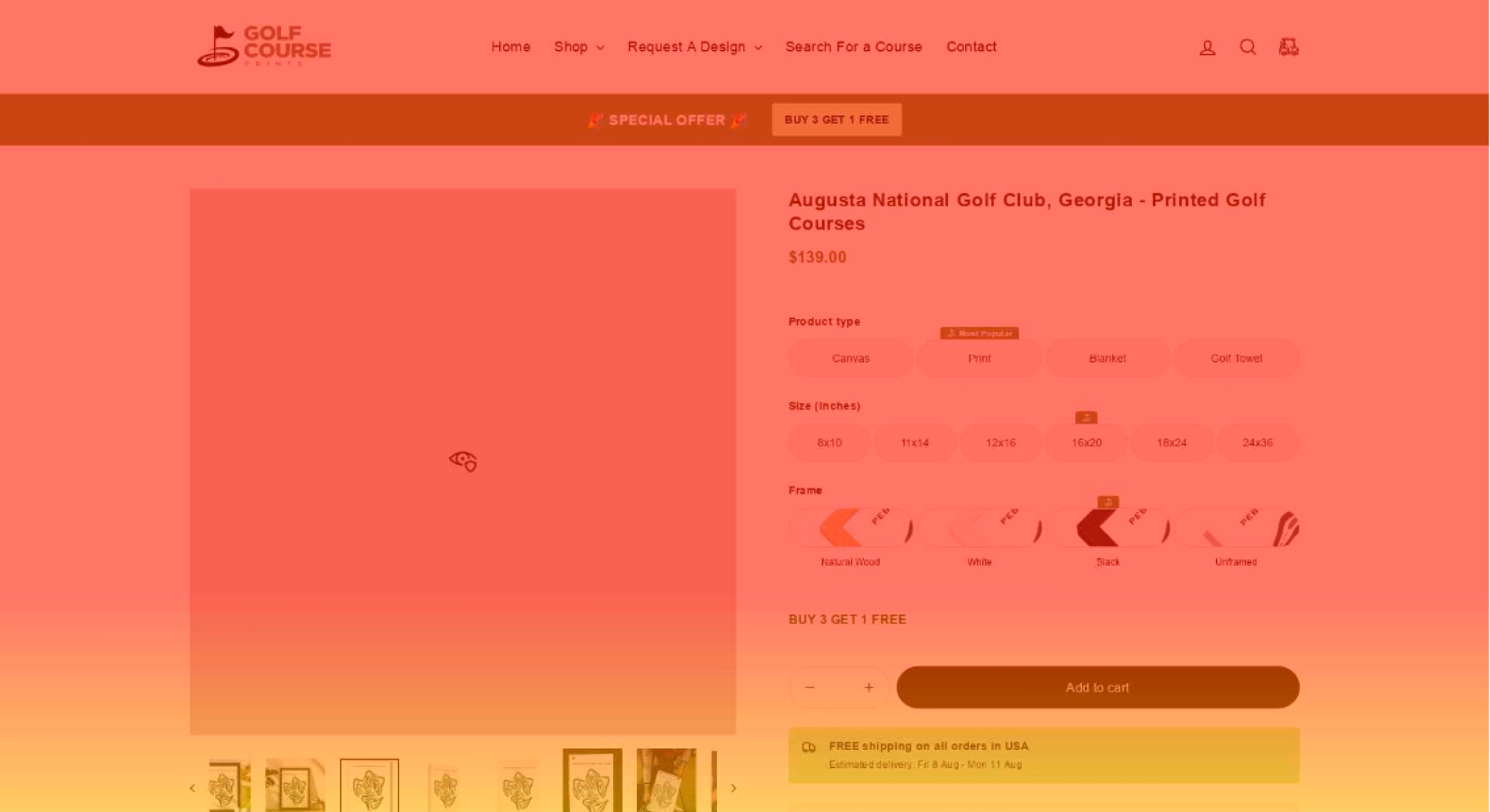
Task: Open Search For a Course page
Action: point(854,47)
